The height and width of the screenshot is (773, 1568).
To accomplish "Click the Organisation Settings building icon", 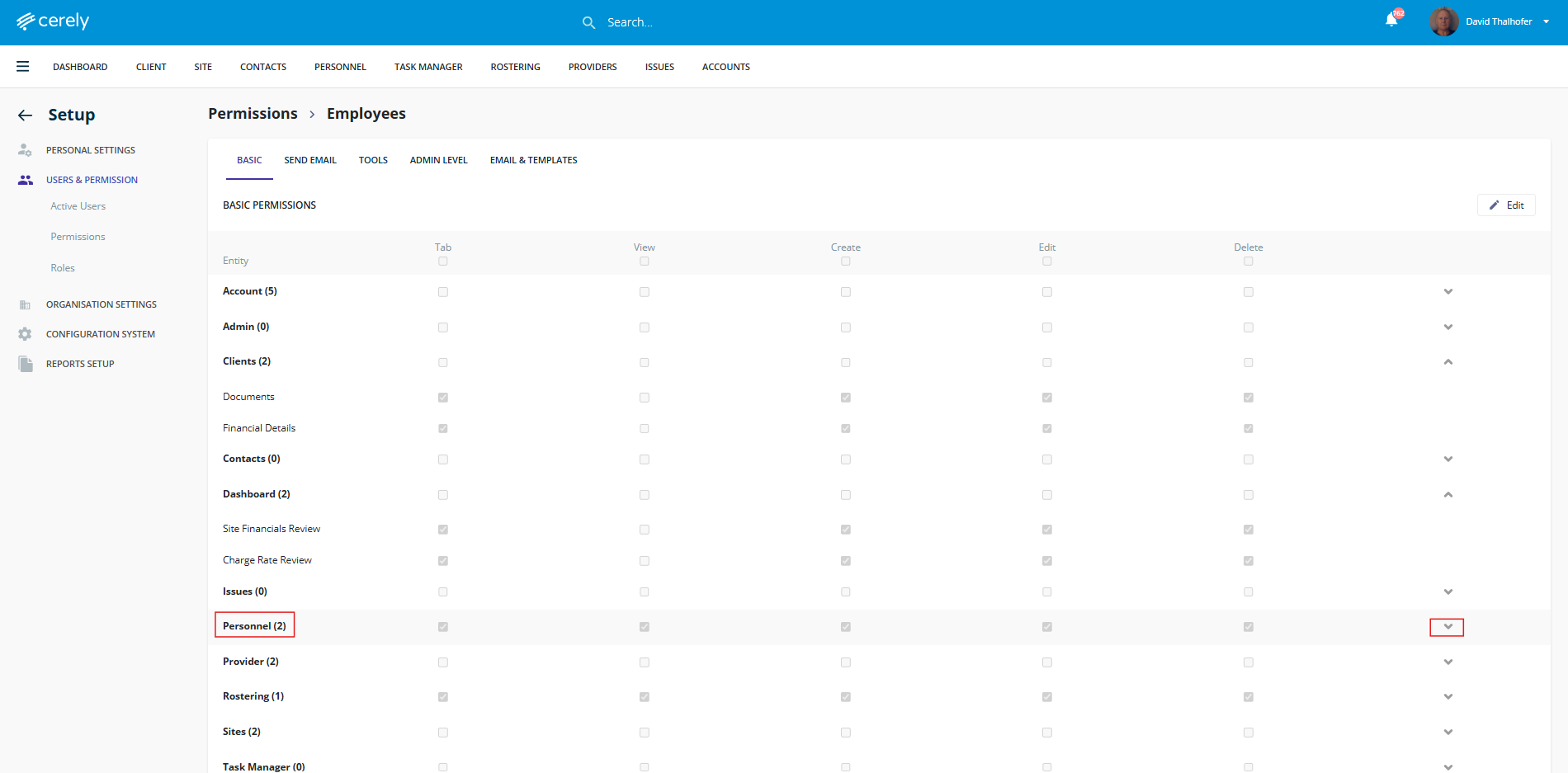I will pyautogui.click(x=26, y=305).
